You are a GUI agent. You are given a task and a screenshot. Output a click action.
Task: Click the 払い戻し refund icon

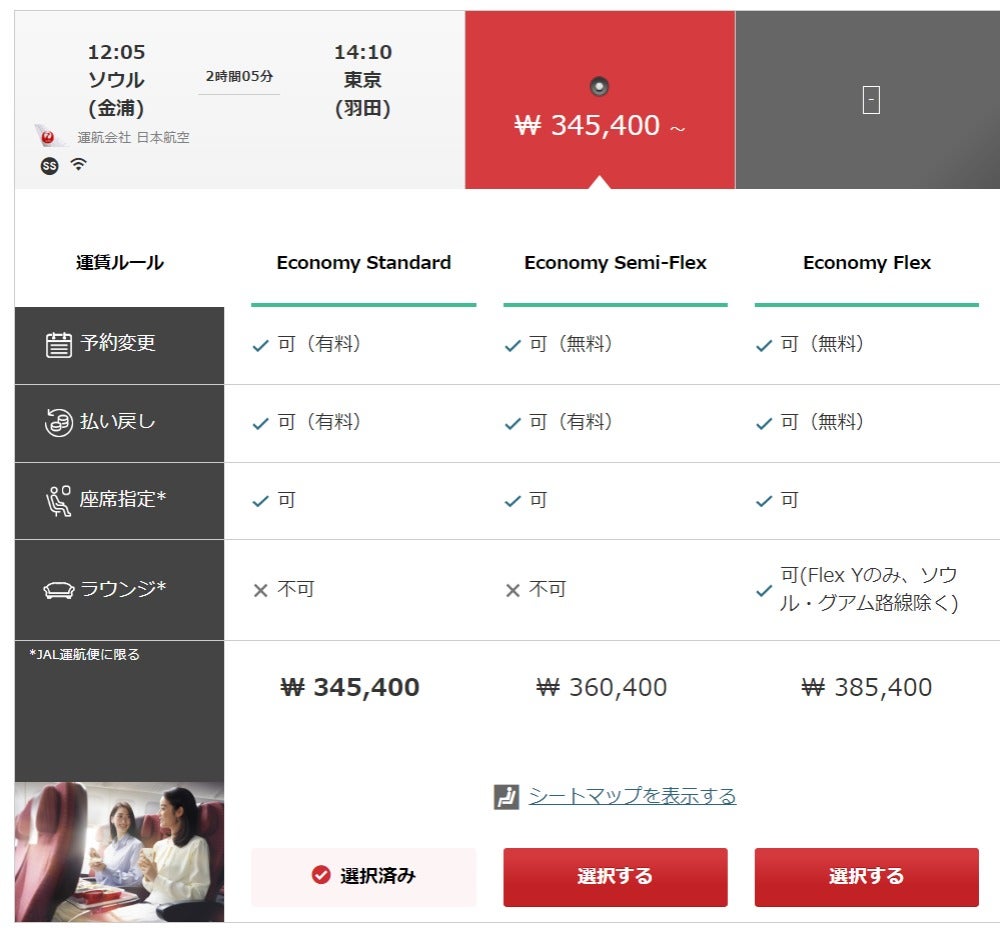coord(59,422)
